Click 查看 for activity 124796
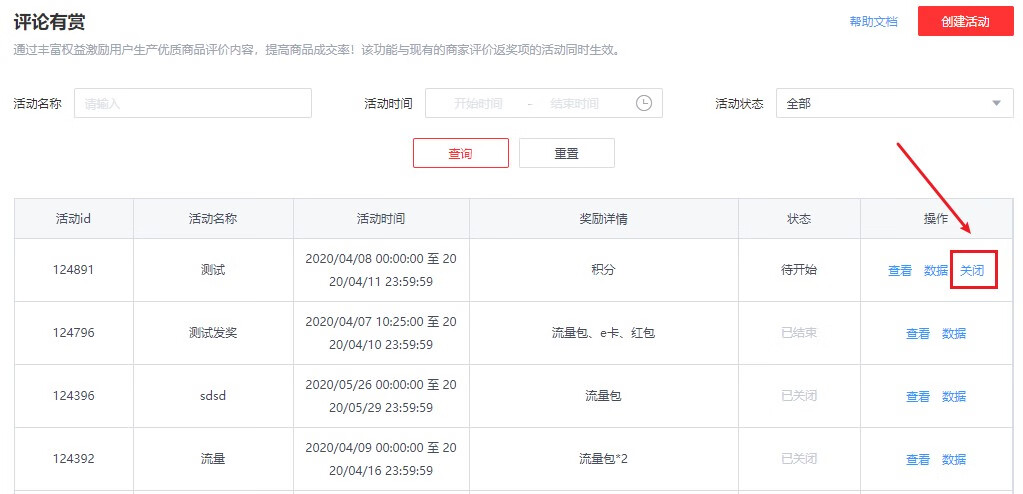 click(918, 333)
